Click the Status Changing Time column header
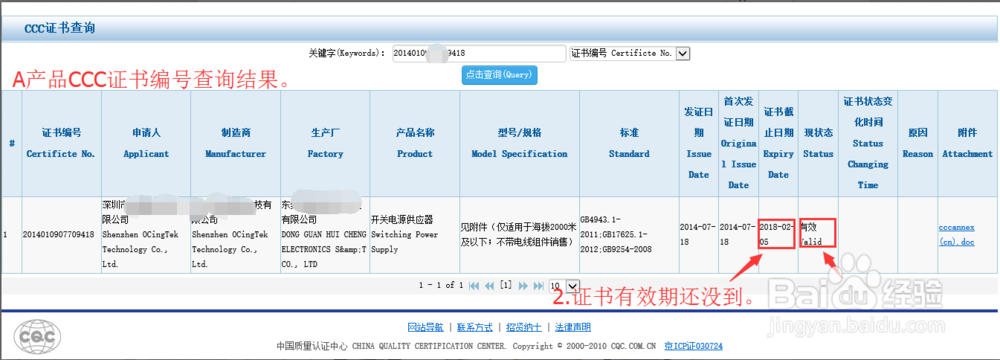The width and height of the screenshot is (1000, 360). tap(868, 144)
